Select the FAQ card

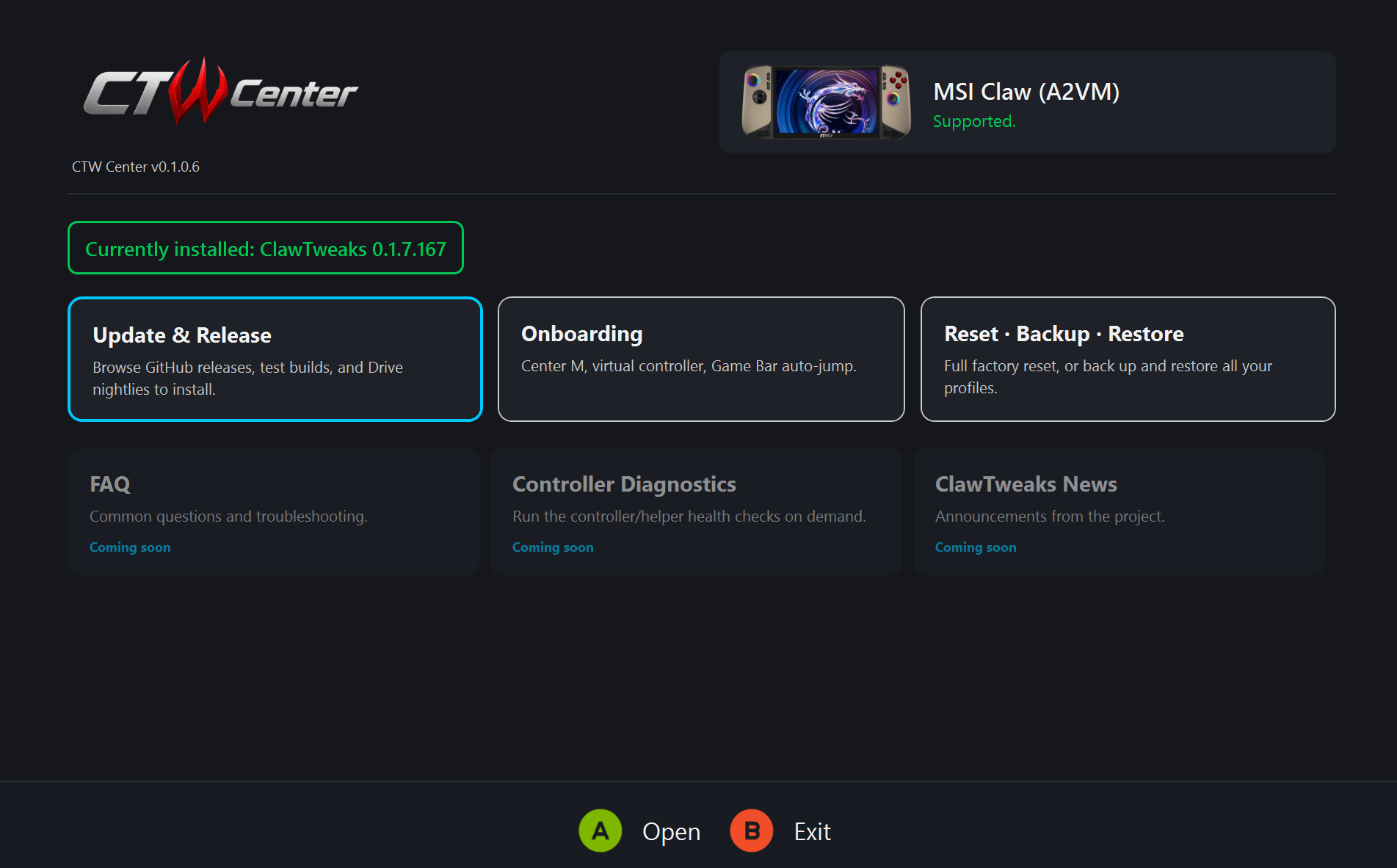[273, 511]
